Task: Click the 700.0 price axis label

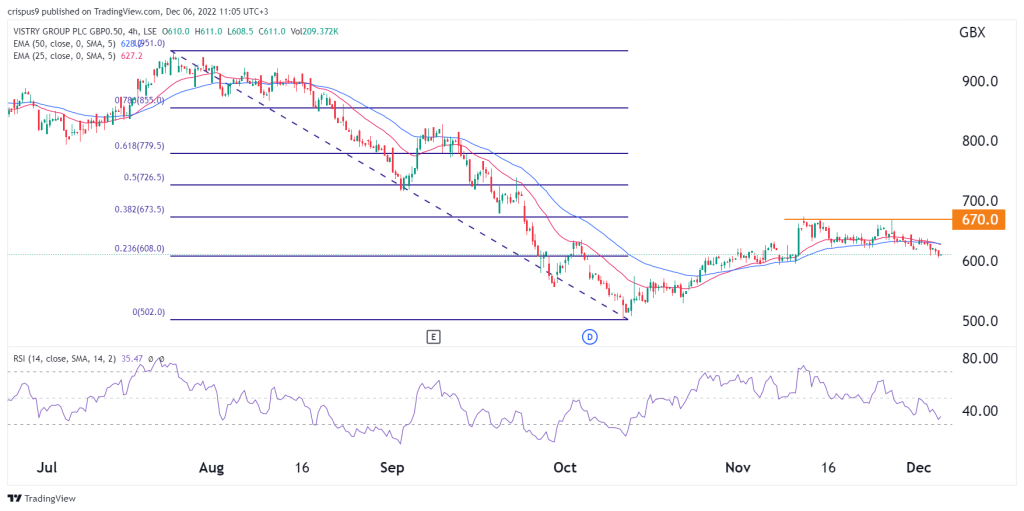Action: (x=978, y=201)
